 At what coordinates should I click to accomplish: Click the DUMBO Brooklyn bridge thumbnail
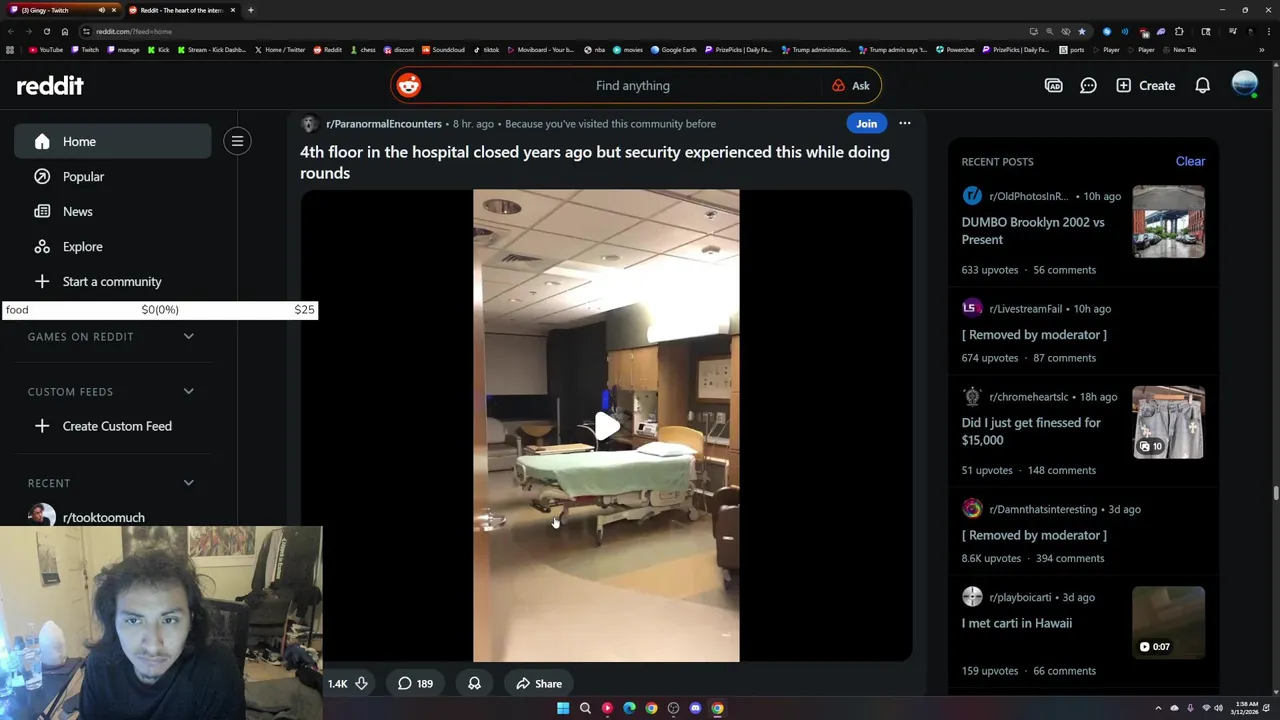tap(1168, 221)
